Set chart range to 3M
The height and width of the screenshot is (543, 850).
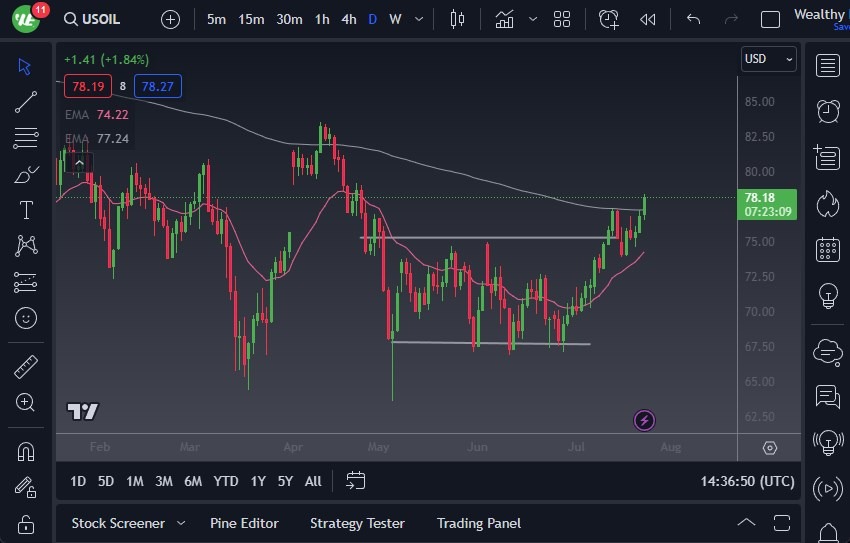coord(164,481)
